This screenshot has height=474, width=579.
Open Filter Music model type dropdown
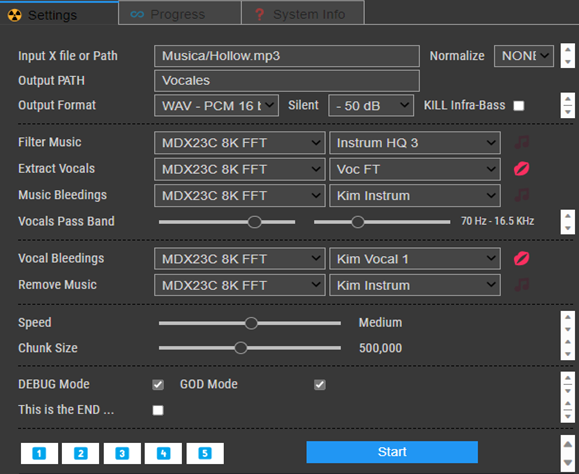tap(240, 142)
